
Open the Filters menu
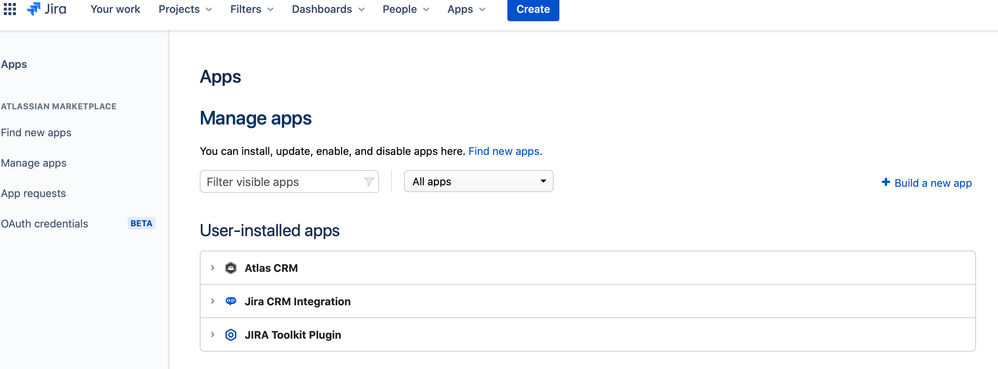click(x=252, y=10)
